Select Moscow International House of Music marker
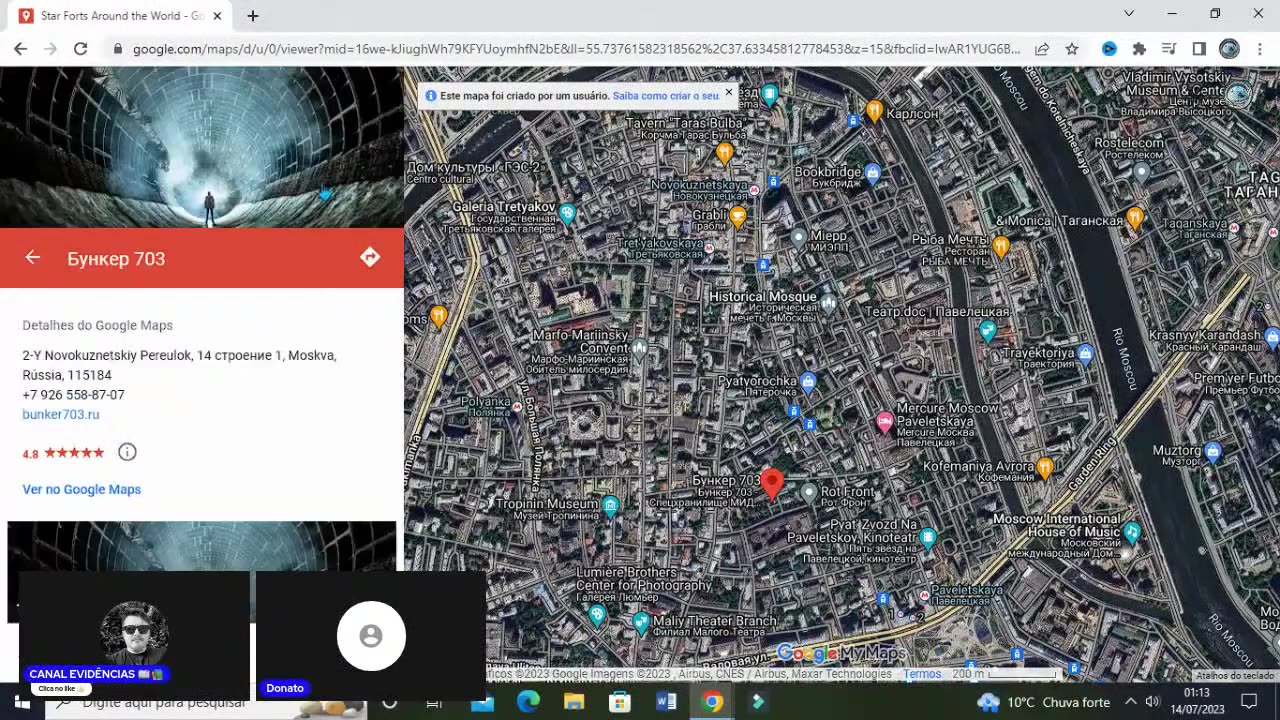 click(1132, 532)
